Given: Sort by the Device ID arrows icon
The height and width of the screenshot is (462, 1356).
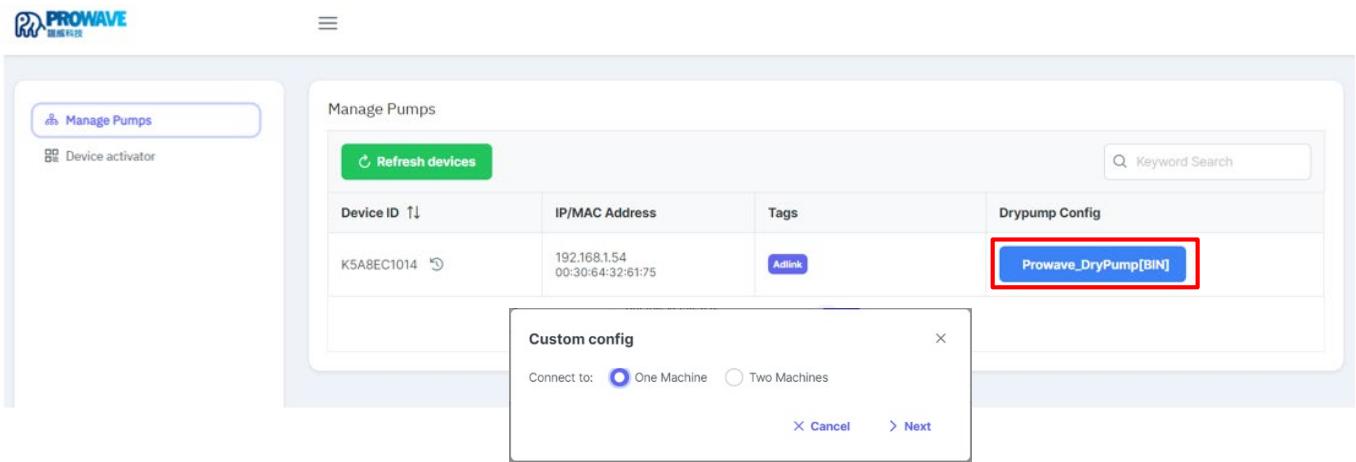Looking at the screenshot, I should (413, 213).
